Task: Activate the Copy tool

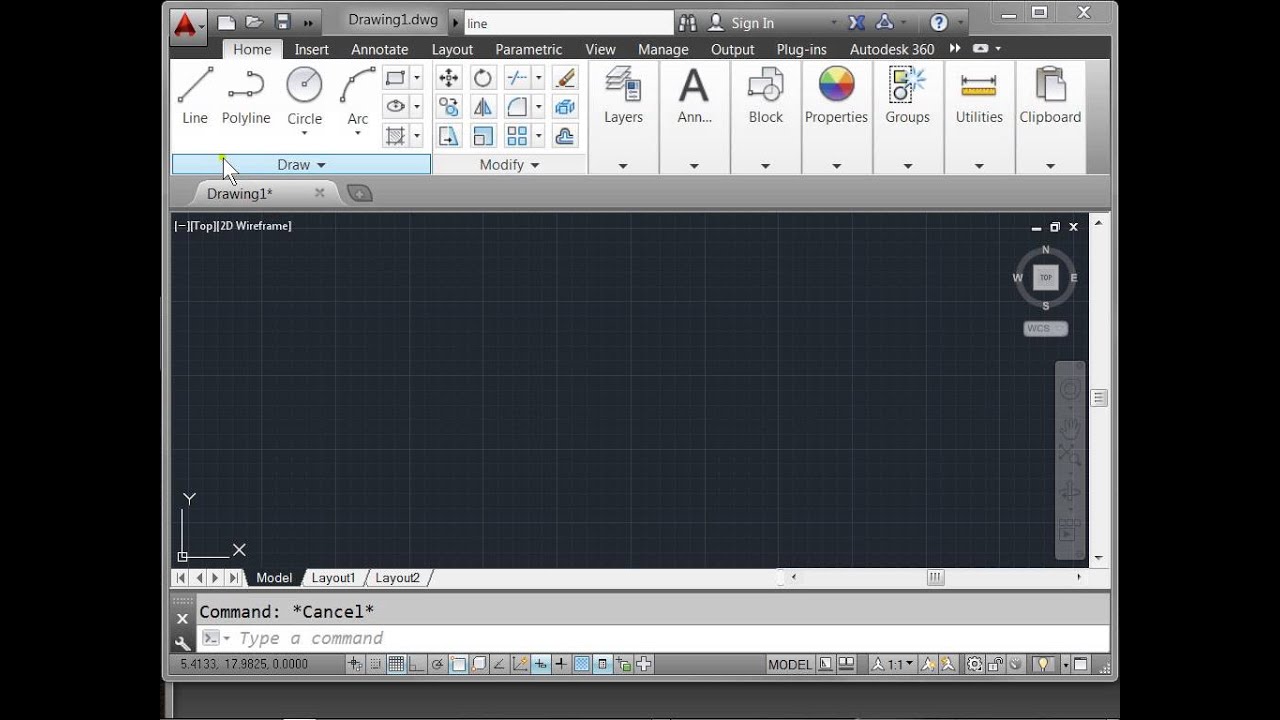Action: coord(448,107)
